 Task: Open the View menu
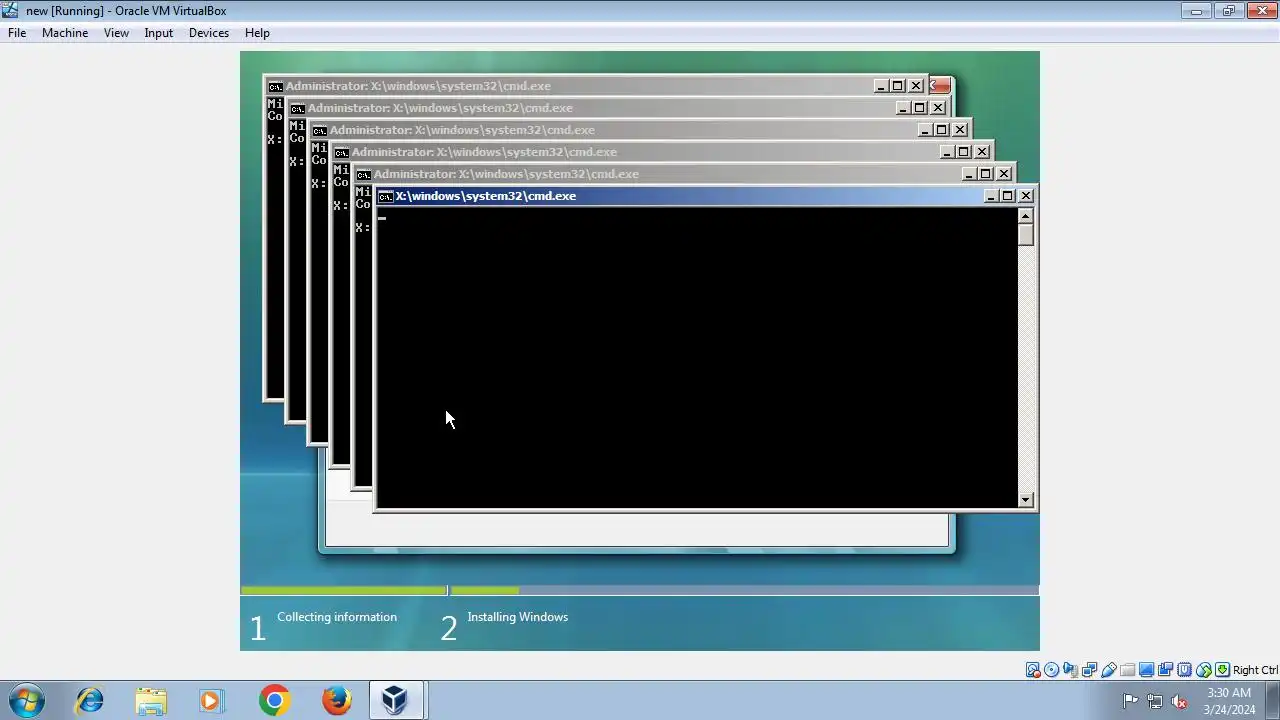pyautogui.click(x=116, y=33)
